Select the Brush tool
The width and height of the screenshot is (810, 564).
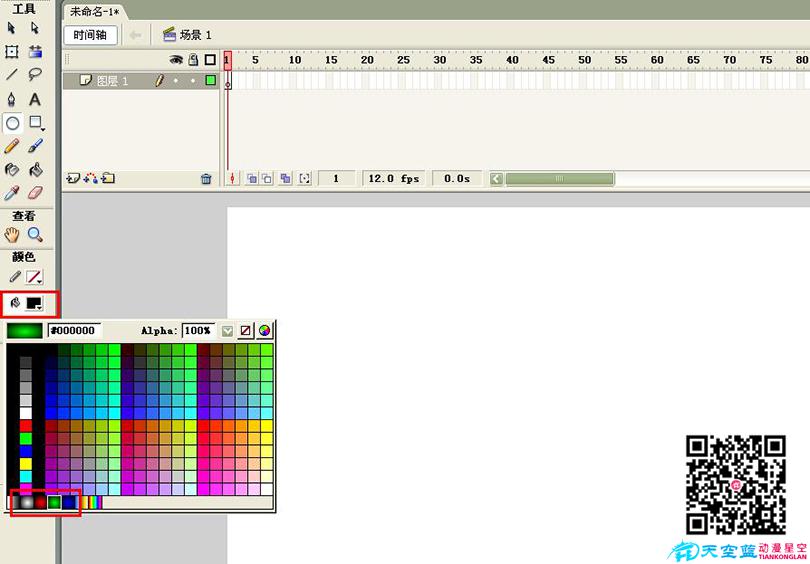click(35, 146)
